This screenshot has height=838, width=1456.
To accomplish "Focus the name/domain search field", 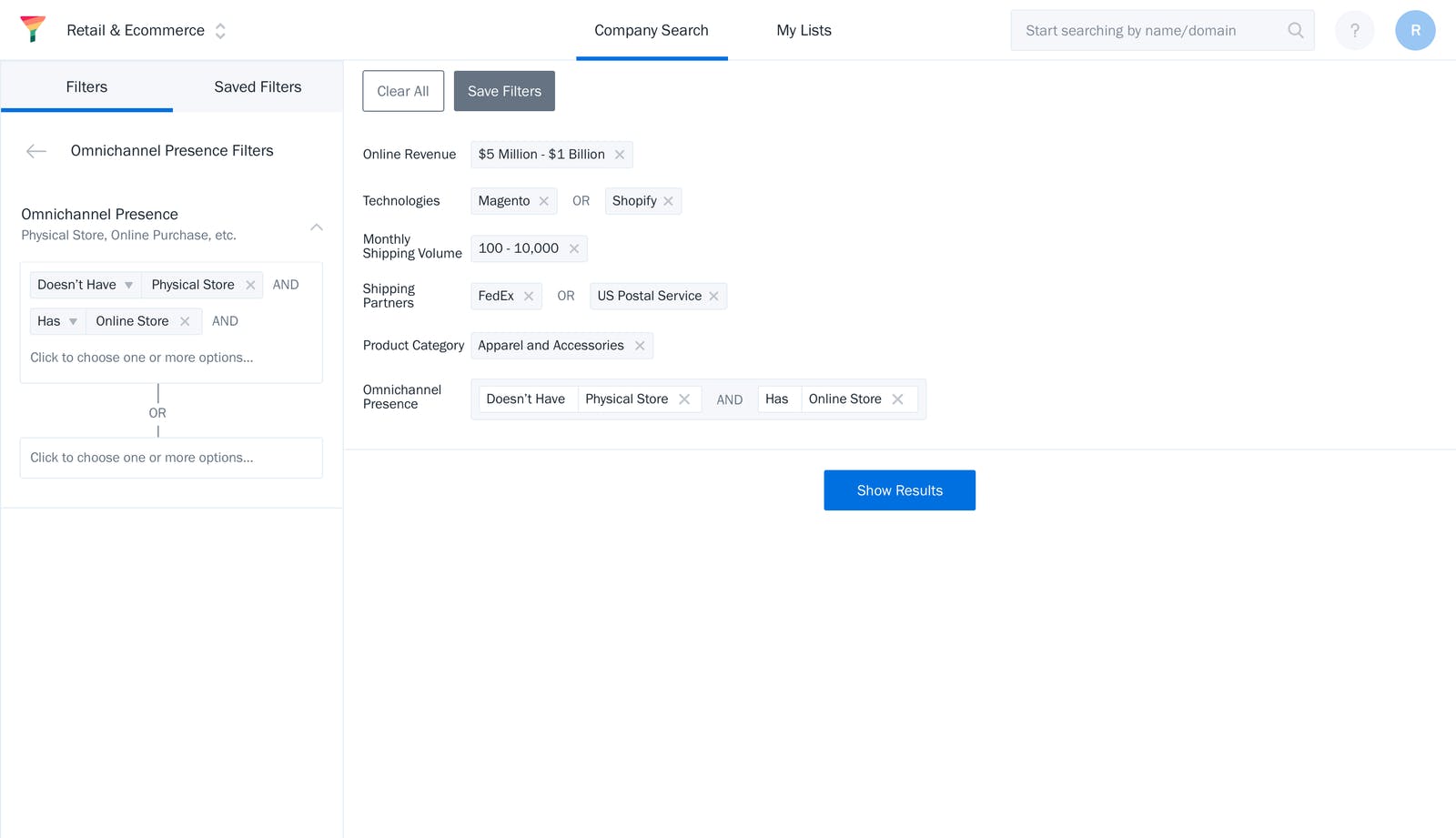I will click(x=1162, y=30).
